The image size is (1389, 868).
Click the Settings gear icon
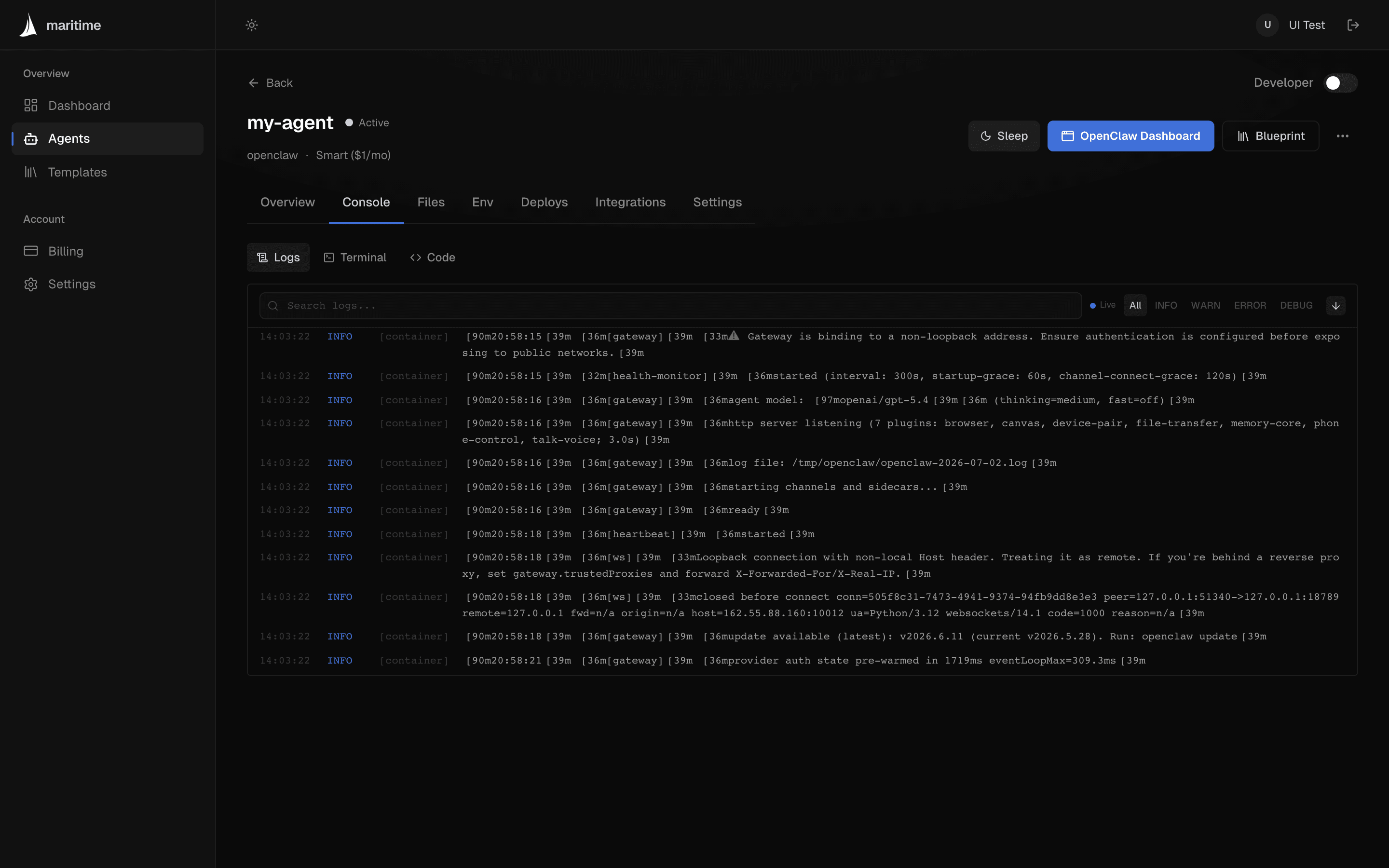click(x=31, y=284)
